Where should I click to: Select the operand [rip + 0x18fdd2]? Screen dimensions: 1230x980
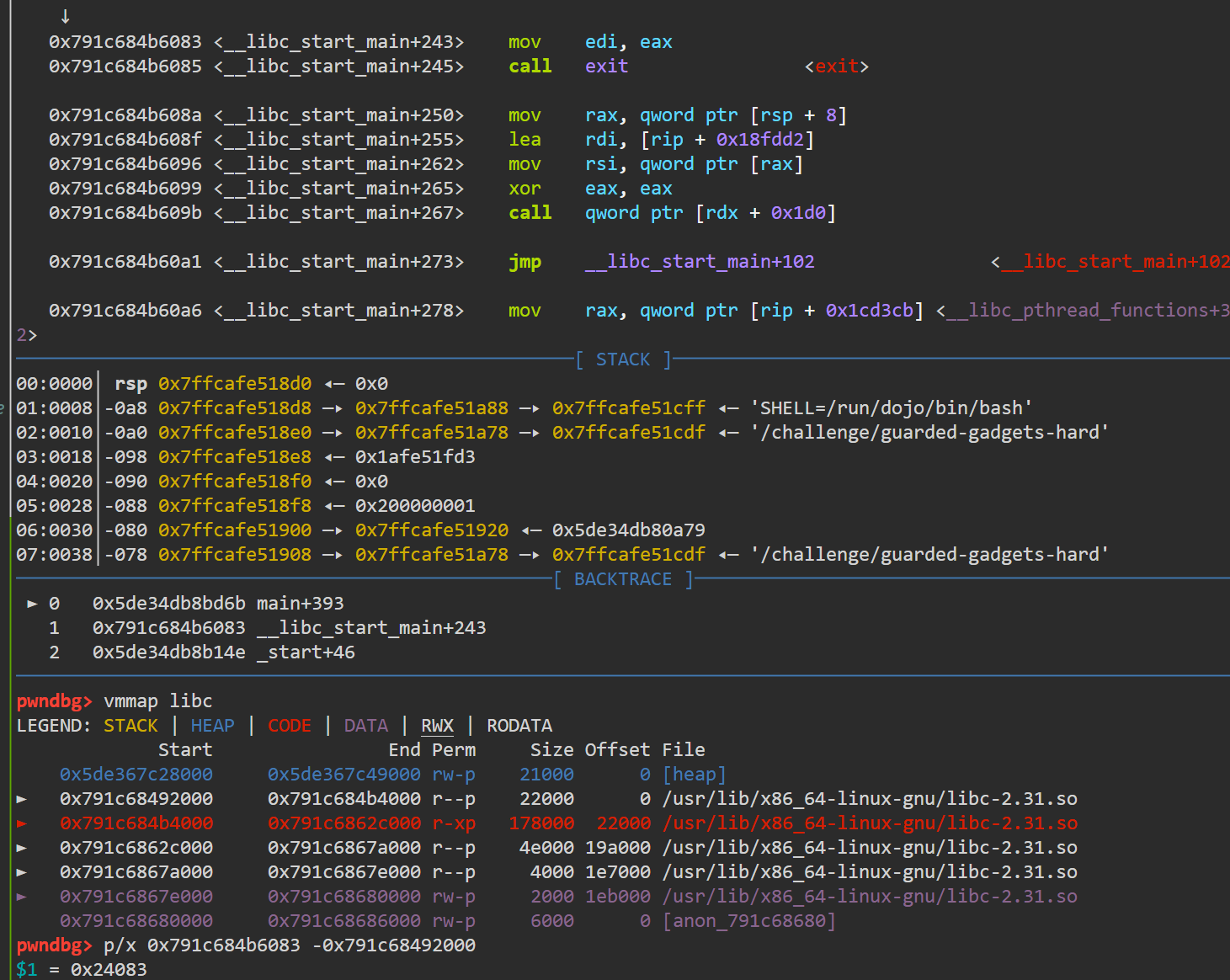click(727, 140)
